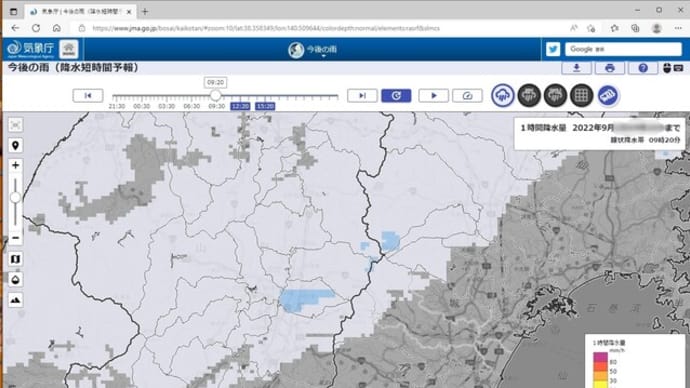Select the browser tab 気象庁

80,12
